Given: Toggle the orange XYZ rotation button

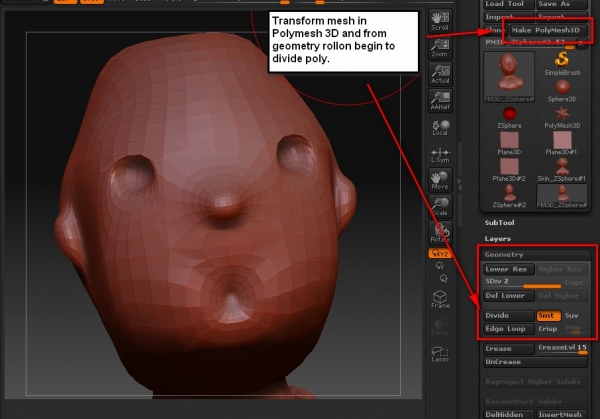Looking at the screenshot, I should 440,253.
